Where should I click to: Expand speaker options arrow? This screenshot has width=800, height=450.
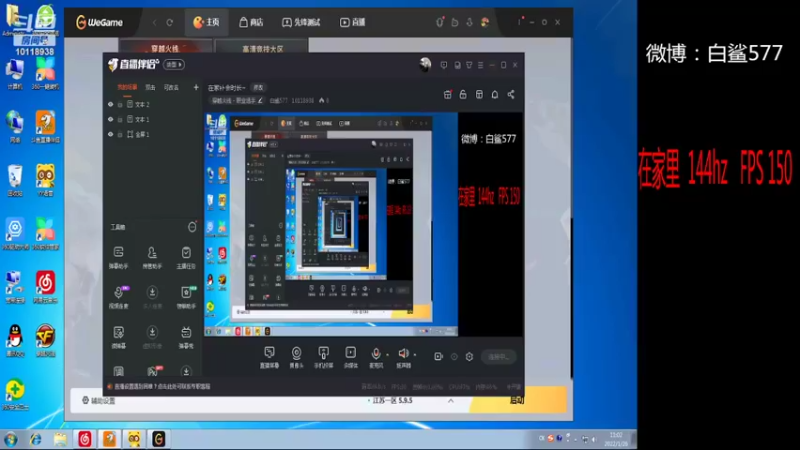click(415, 354)
